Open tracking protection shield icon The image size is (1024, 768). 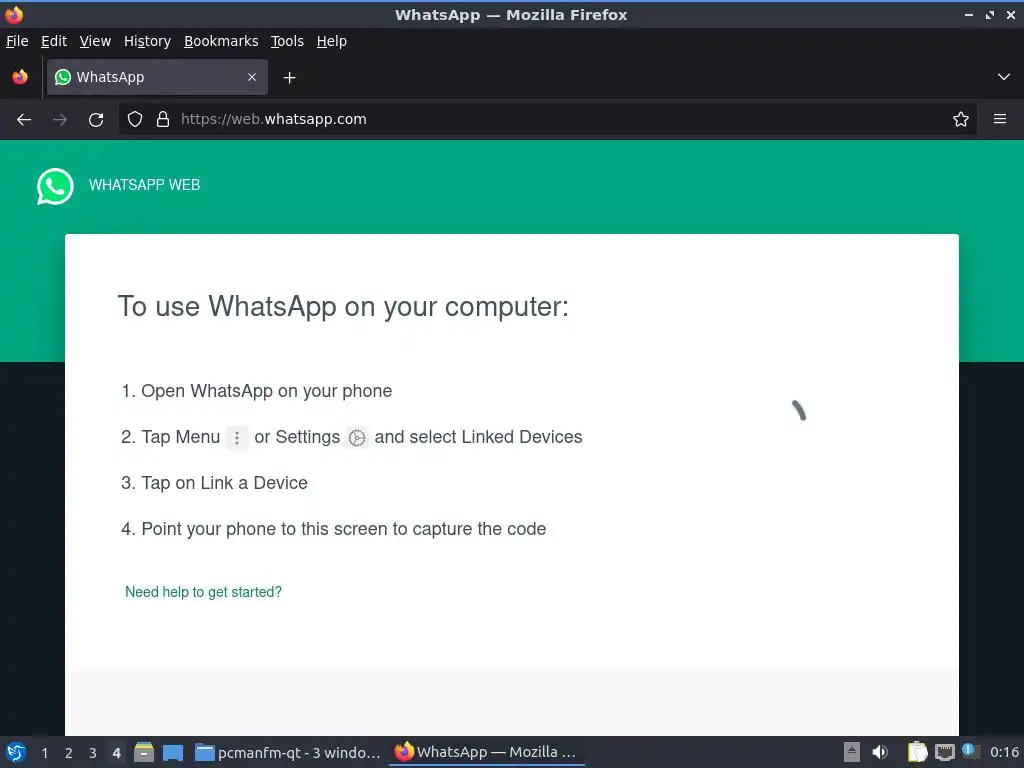pos(135,119)
